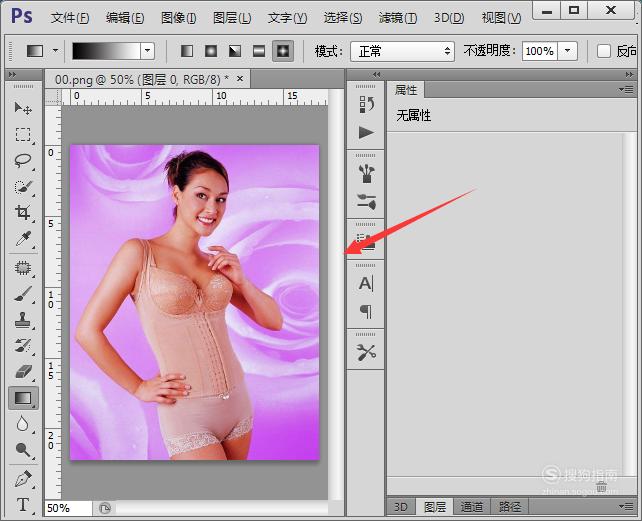This screenshot has width=642, height=521.
Task: Open the 视图(V) menu
Action: (x=502, y=18)
